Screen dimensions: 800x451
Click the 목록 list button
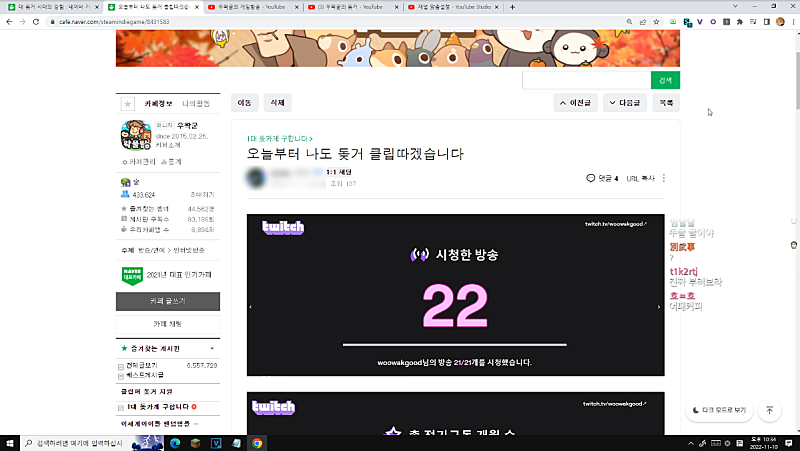[x=666, y=103]
